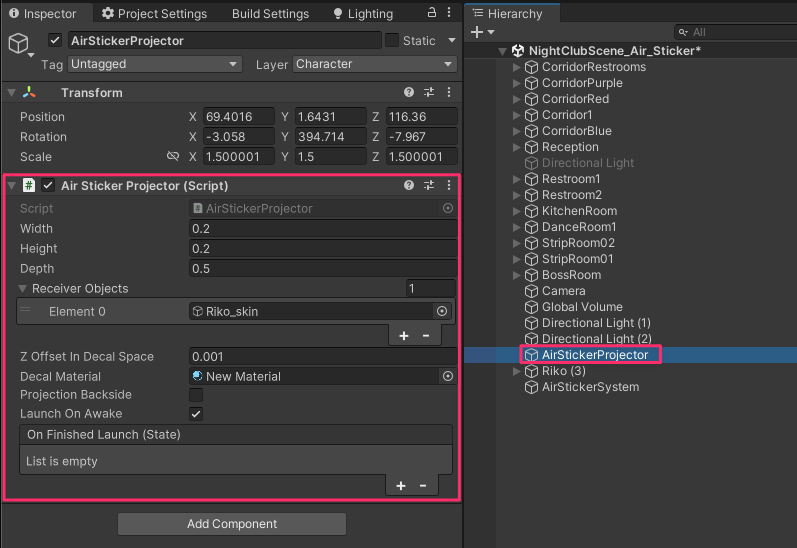
Task: Collapse the NightClubScene_Air_Sticker scene tree
Action: 502,51
